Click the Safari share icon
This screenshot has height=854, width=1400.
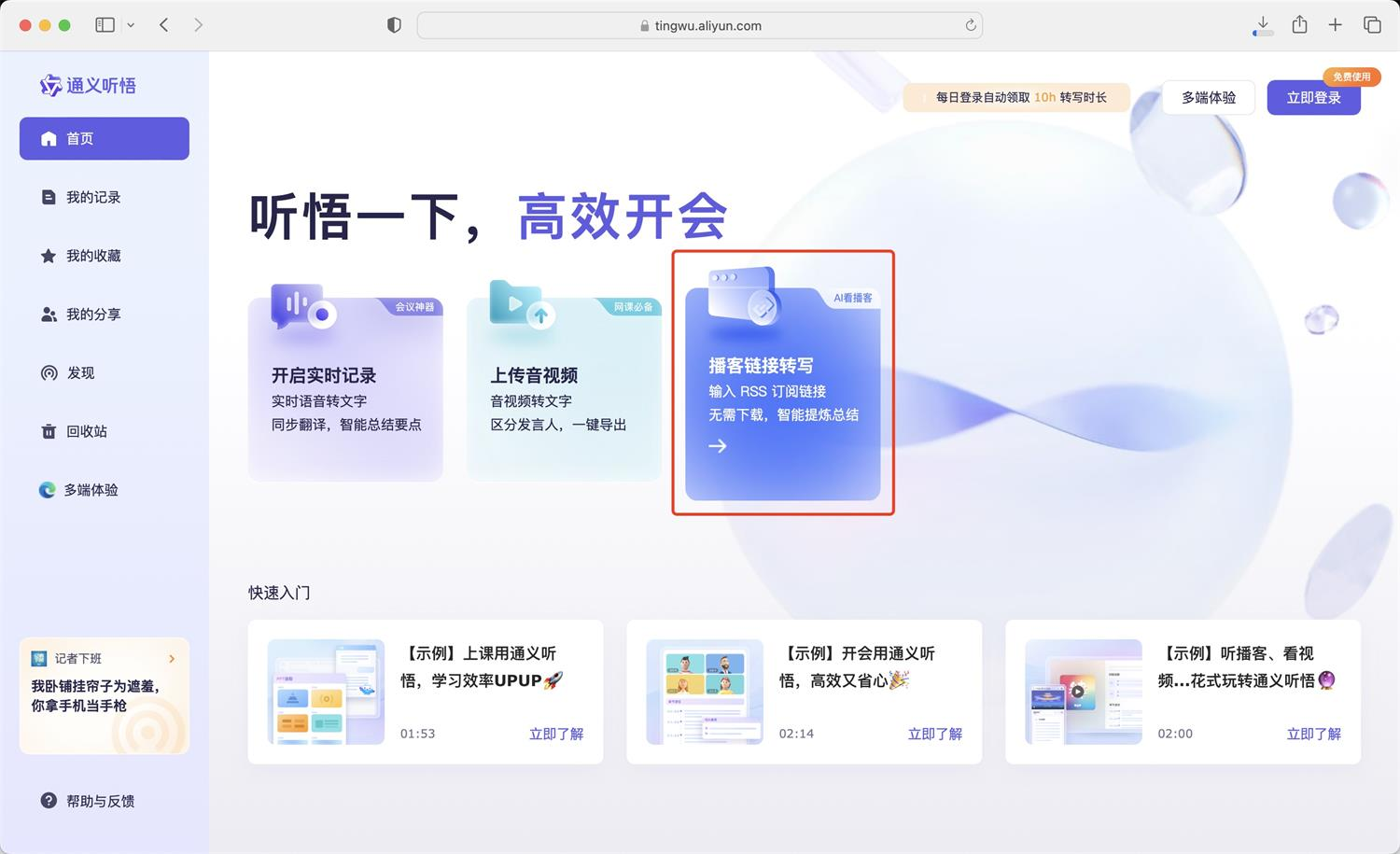1299,24
